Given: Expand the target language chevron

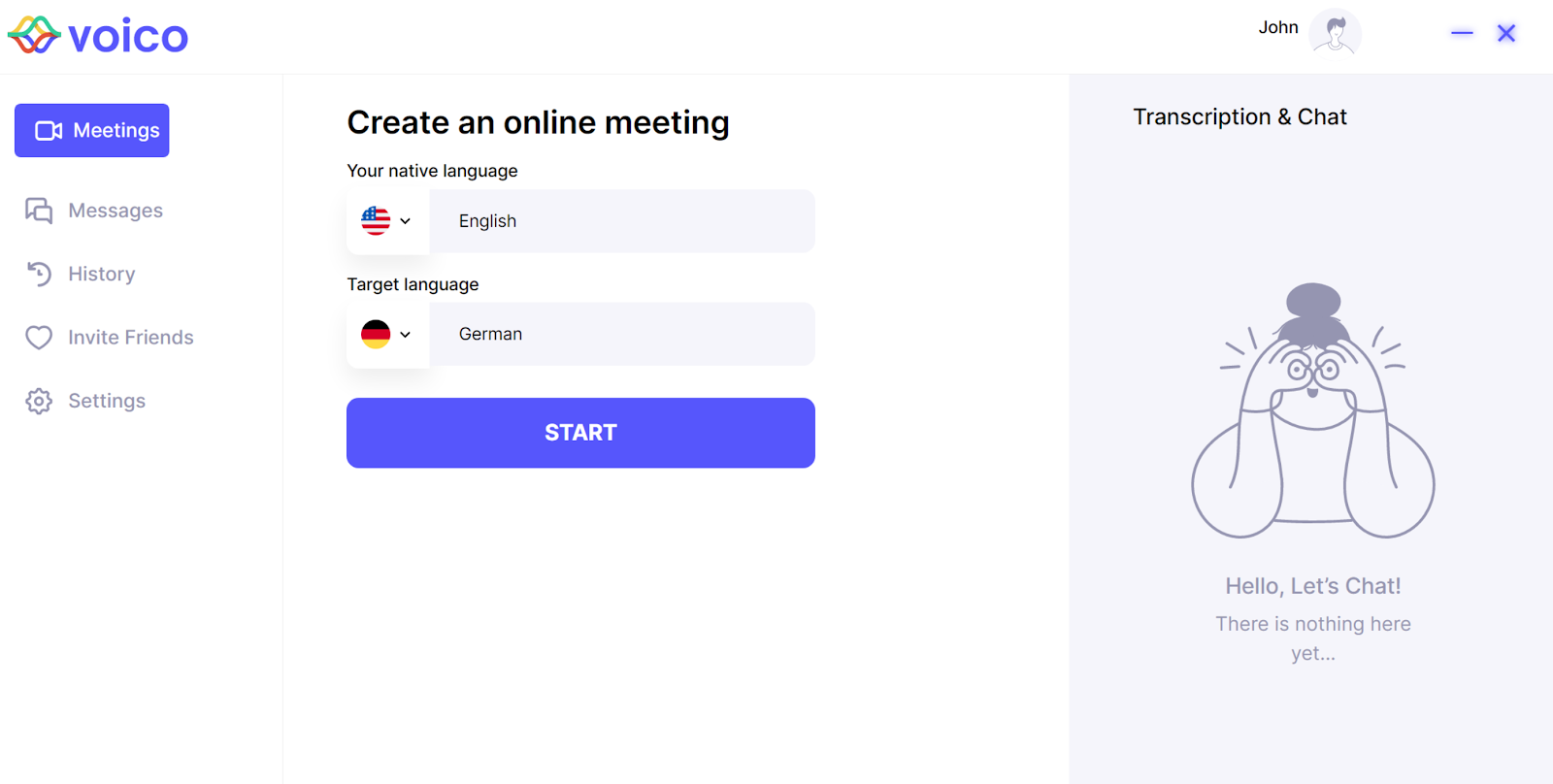Looking at the screenshot, I should pos(406,335).
